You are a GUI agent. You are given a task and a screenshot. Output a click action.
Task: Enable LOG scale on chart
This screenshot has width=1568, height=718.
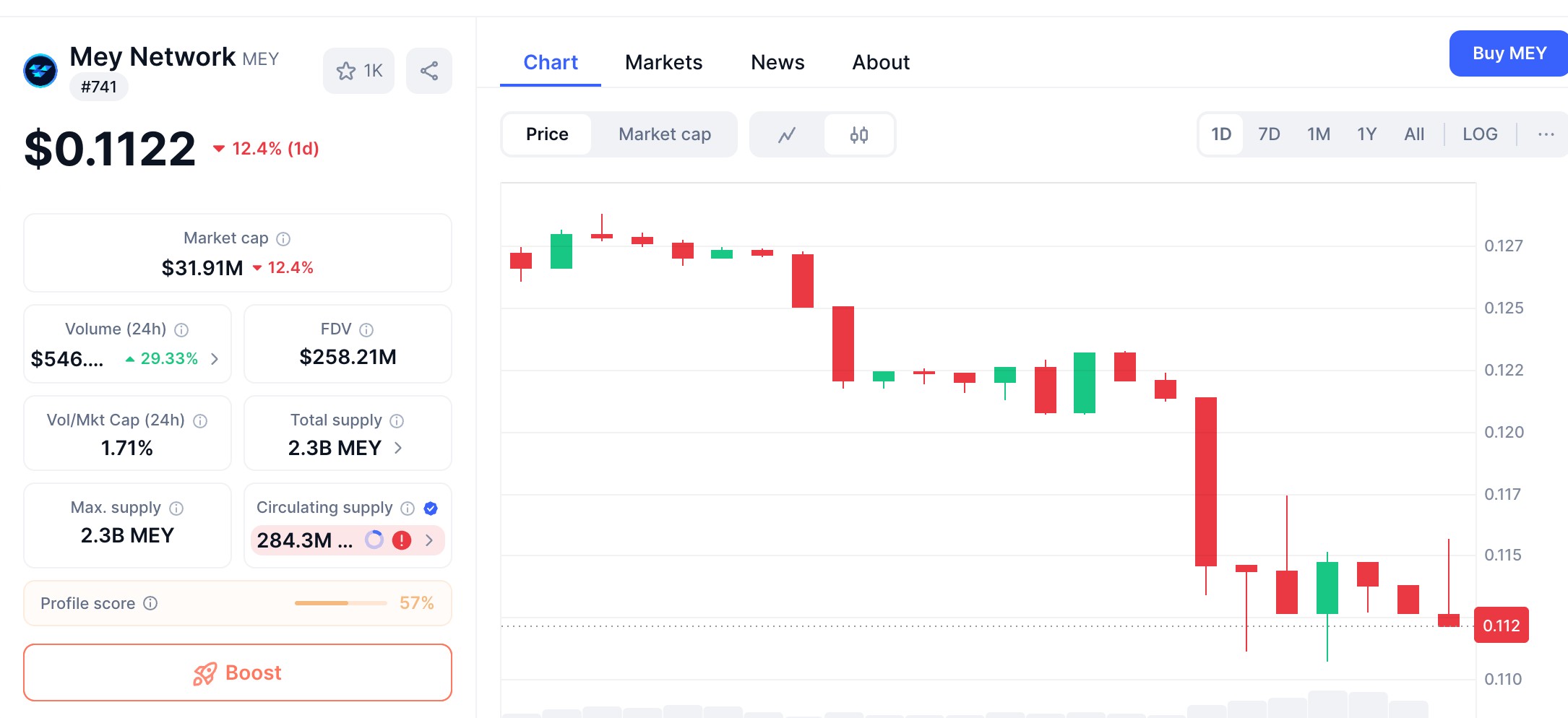click(x=1480, y=134)
